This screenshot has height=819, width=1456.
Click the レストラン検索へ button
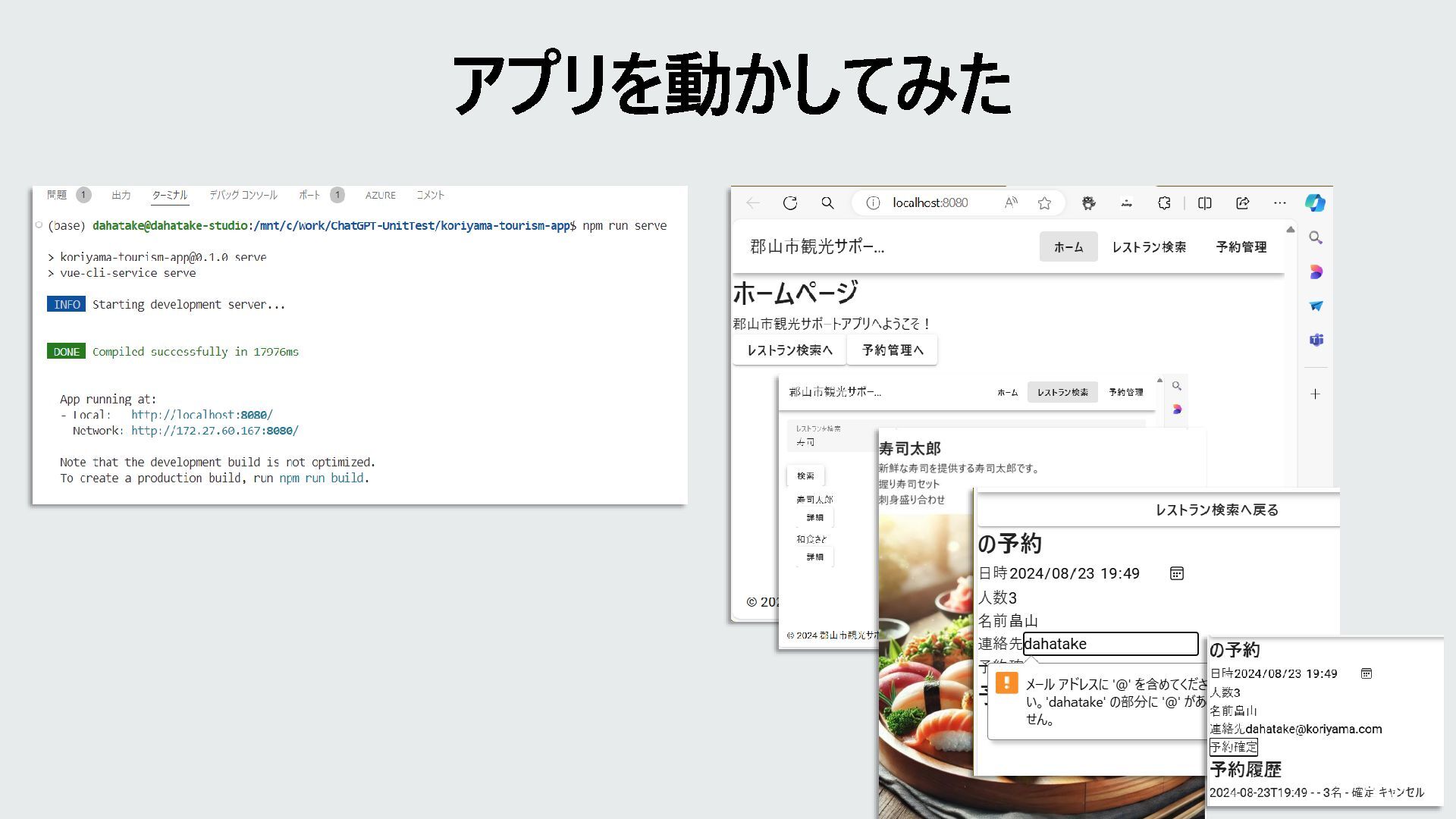[x=789, y=350]
